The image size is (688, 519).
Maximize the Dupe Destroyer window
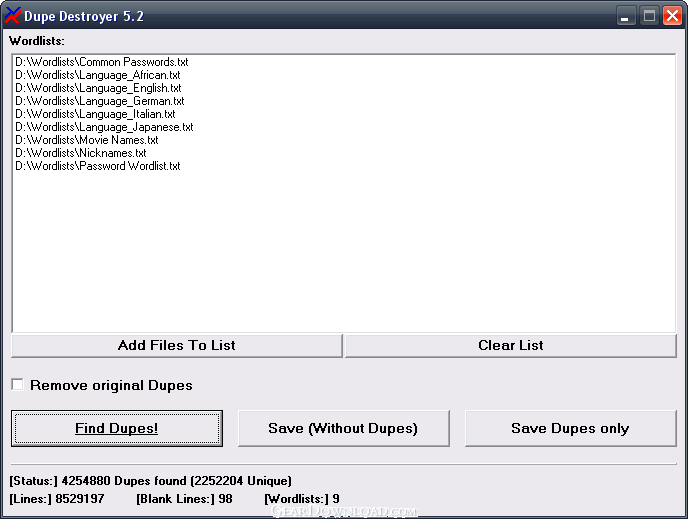(649, 16)
